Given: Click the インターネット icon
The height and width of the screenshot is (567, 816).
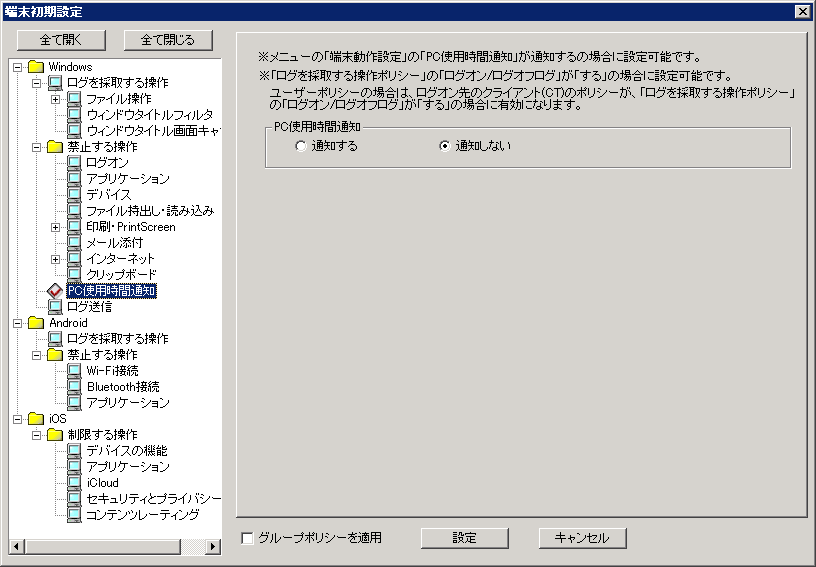Looking at the screenshot, I should point(74,259).
